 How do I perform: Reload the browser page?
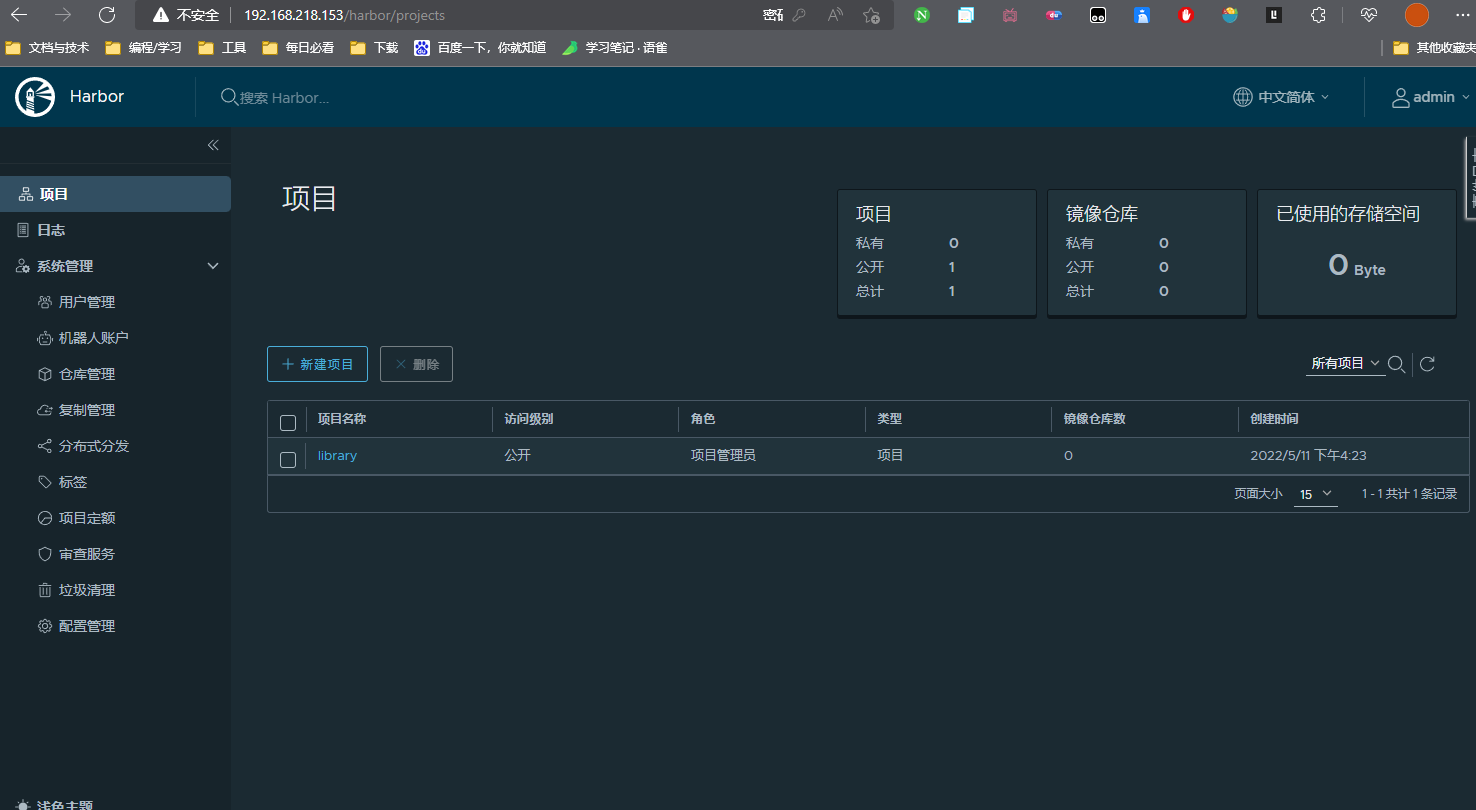click(x=107, y=15)
